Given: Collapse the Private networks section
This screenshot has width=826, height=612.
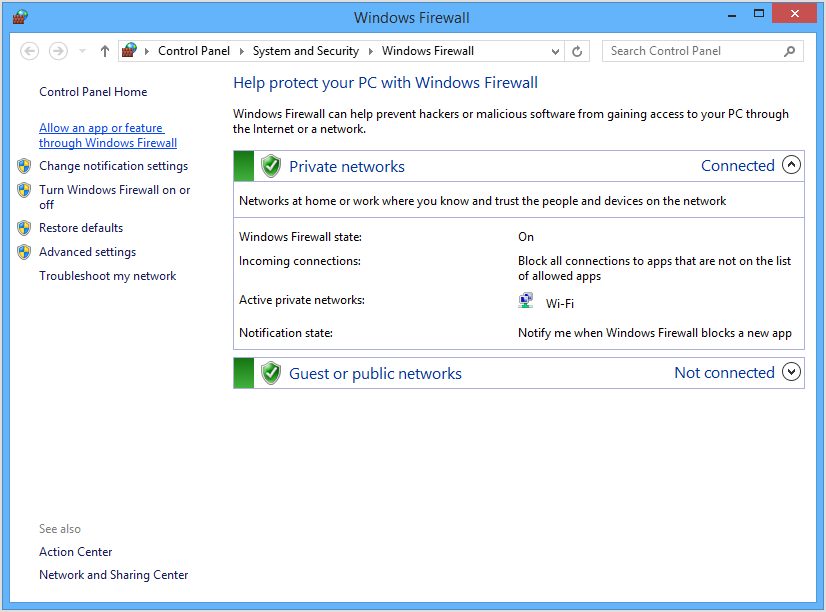Looking at the screenshot, I should coord(791,165).
